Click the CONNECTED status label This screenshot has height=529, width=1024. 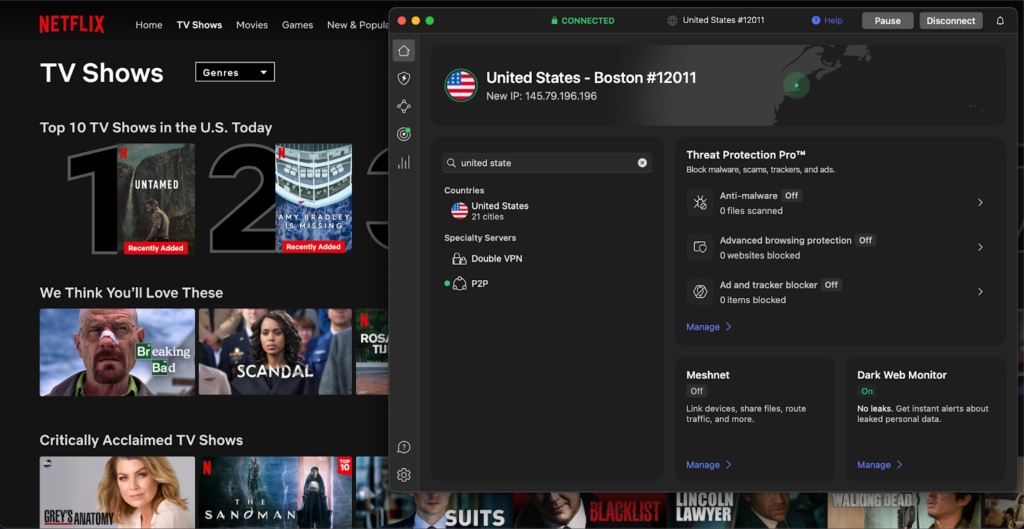(582, 20)
